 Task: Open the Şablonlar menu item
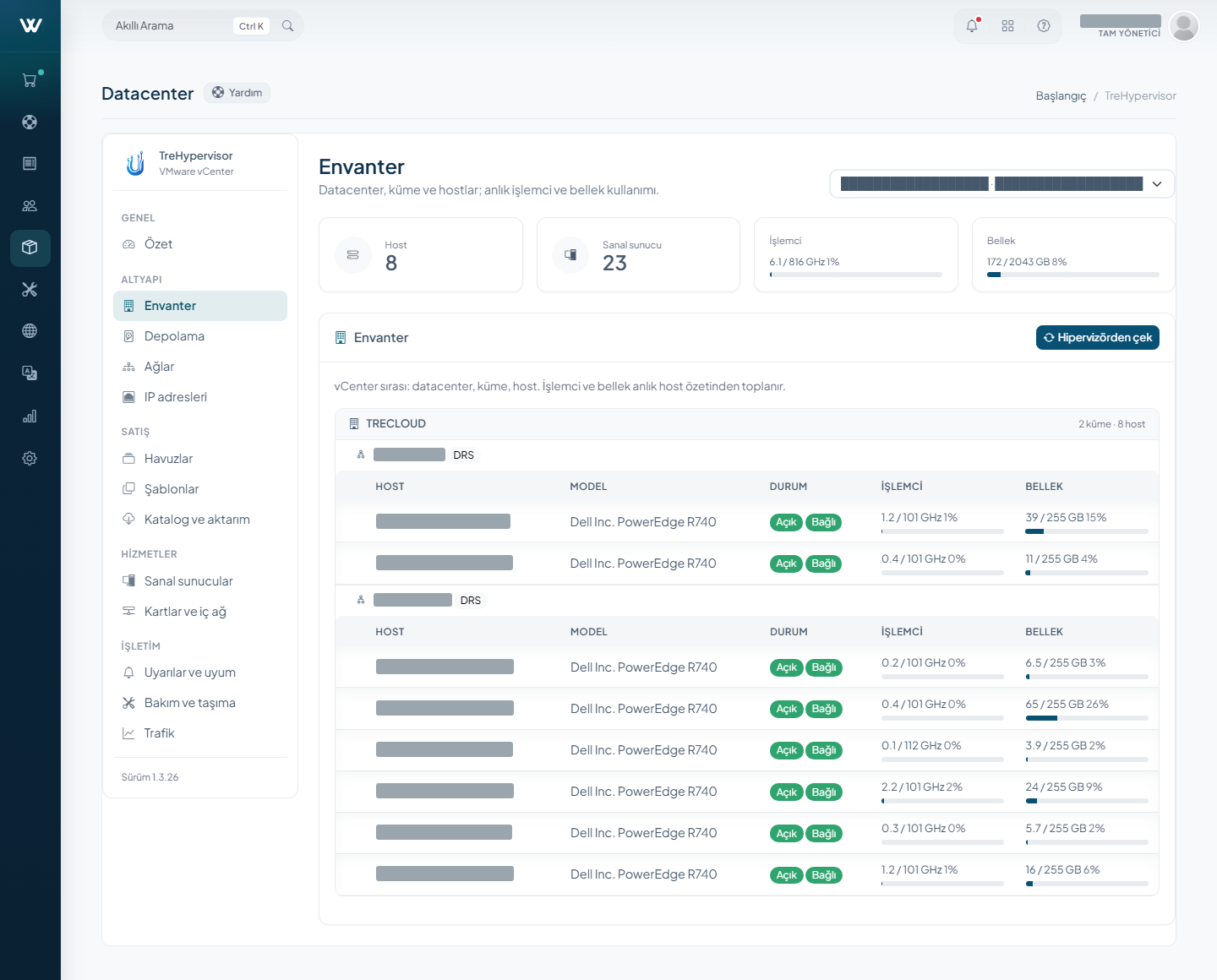click(x=200, y=489)
